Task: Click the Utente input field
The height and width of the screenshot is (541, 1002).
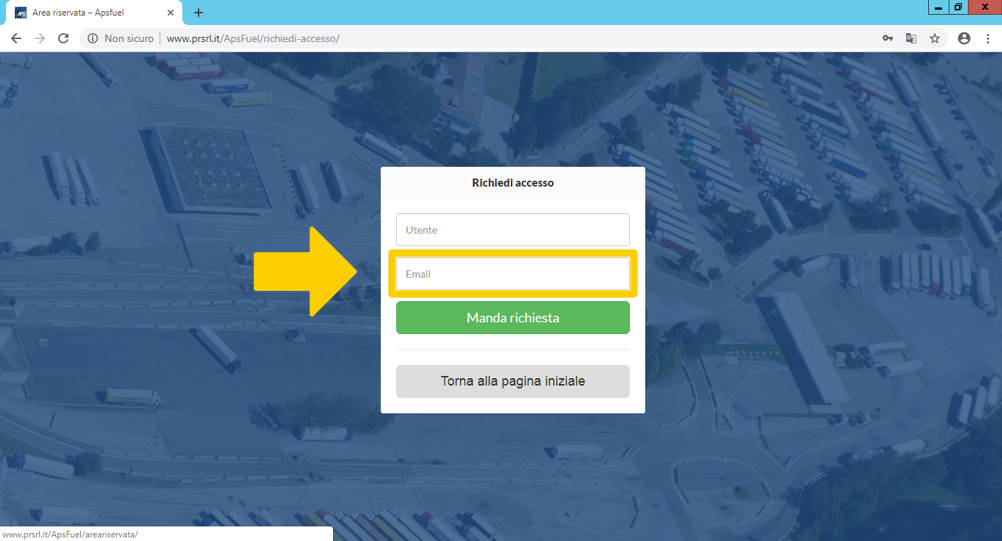Action: (x=513, y=229)
